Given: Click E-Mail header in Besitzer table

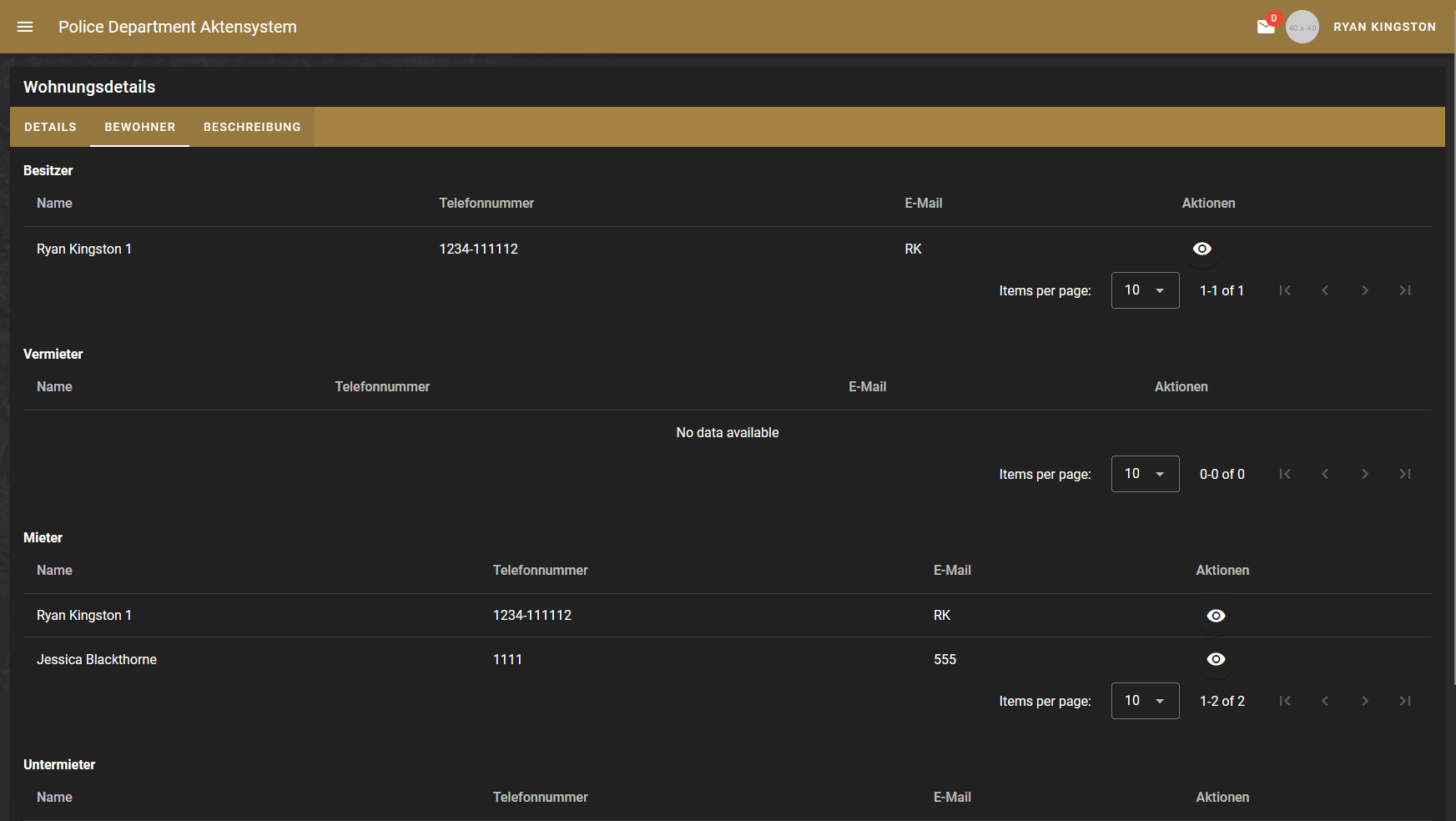Looking at the screenshot, I should [x=924, y=204].
